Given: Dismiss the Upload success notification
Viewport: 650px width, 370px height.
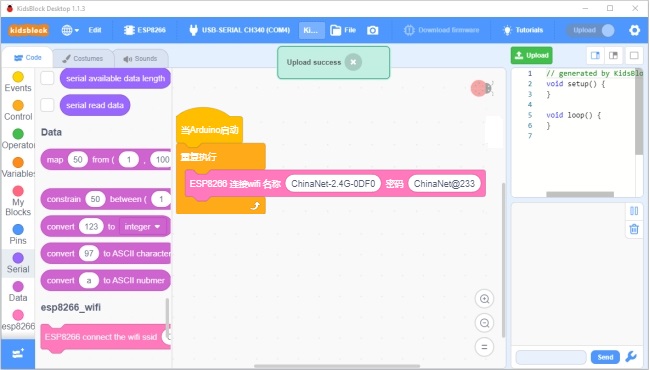Looking at the screenshot, I should tap(353, 62).
